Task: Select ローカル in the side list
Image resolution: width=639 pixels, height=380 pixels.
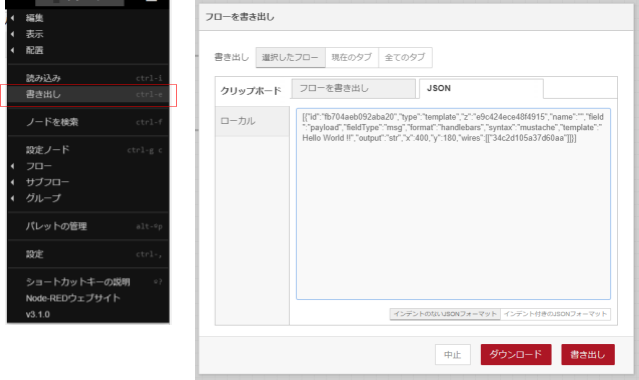Action: pyautogui.click(x=252, y=121)
